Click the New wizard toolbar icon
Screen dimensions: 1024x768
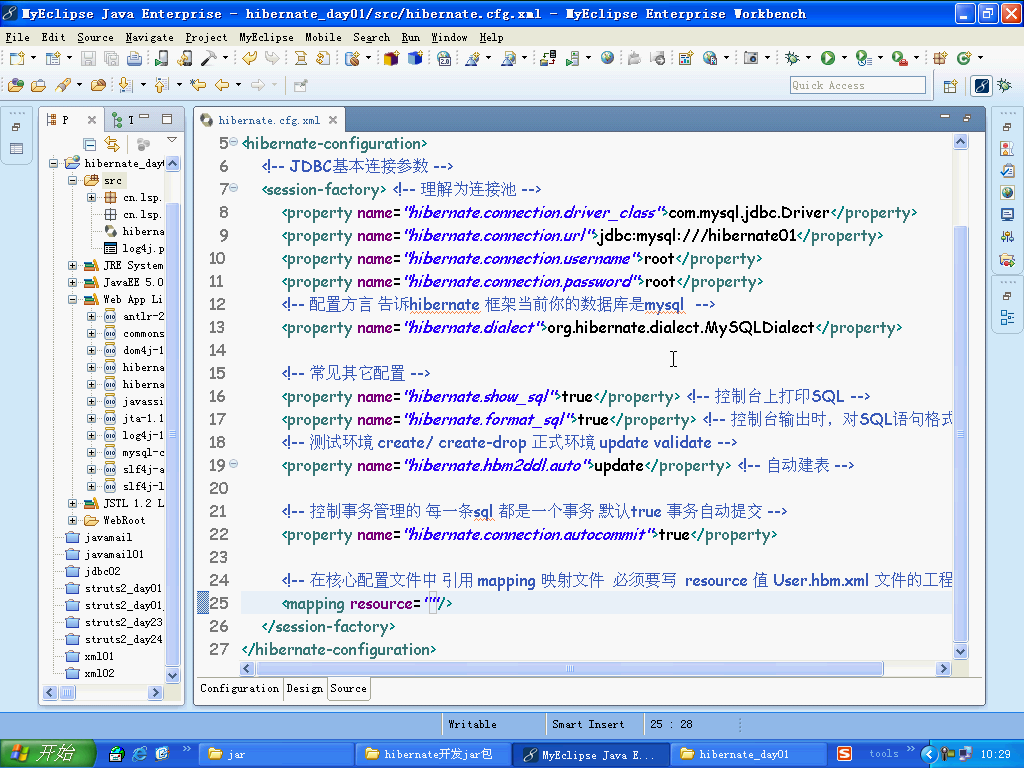point(17,59)
